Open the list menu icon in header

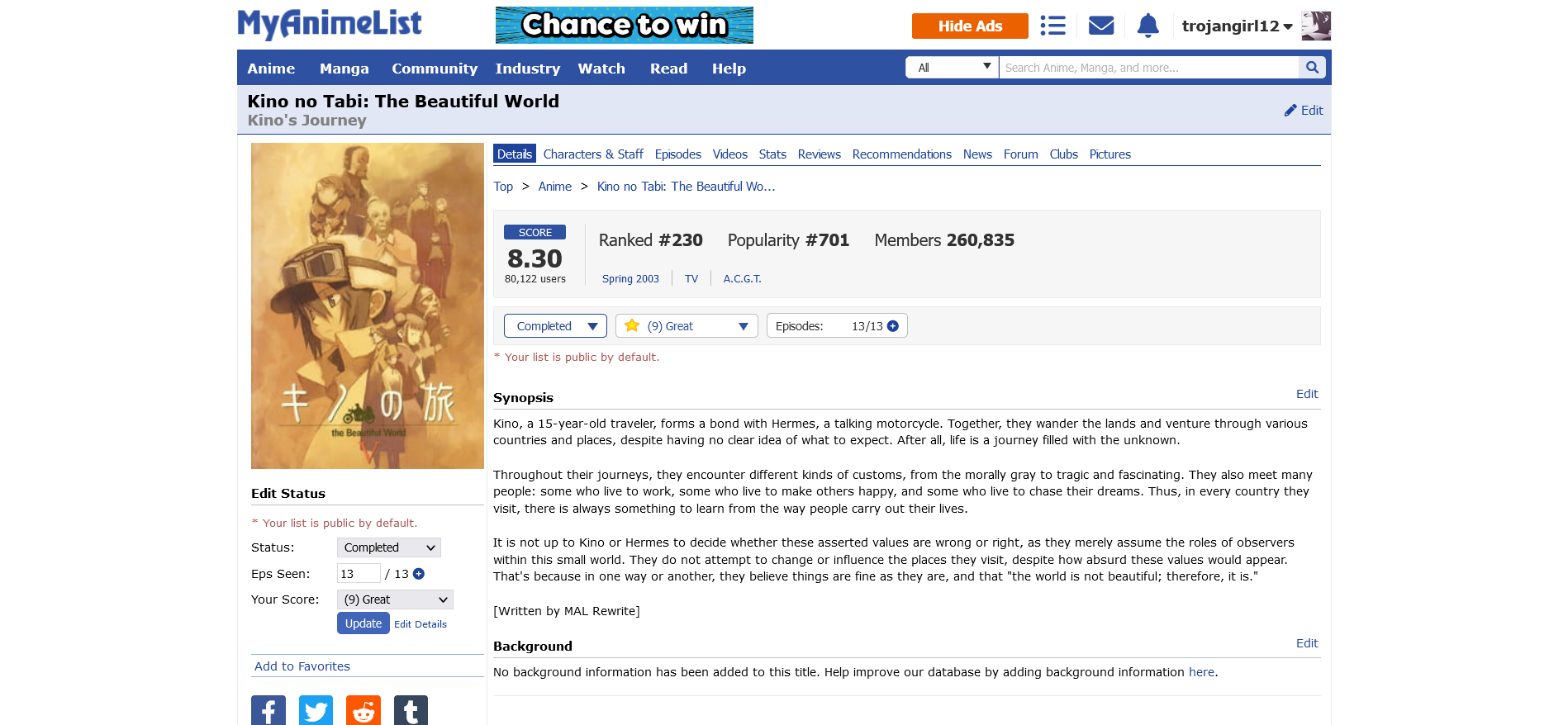pyautogui.click(x=1052, y=26)
